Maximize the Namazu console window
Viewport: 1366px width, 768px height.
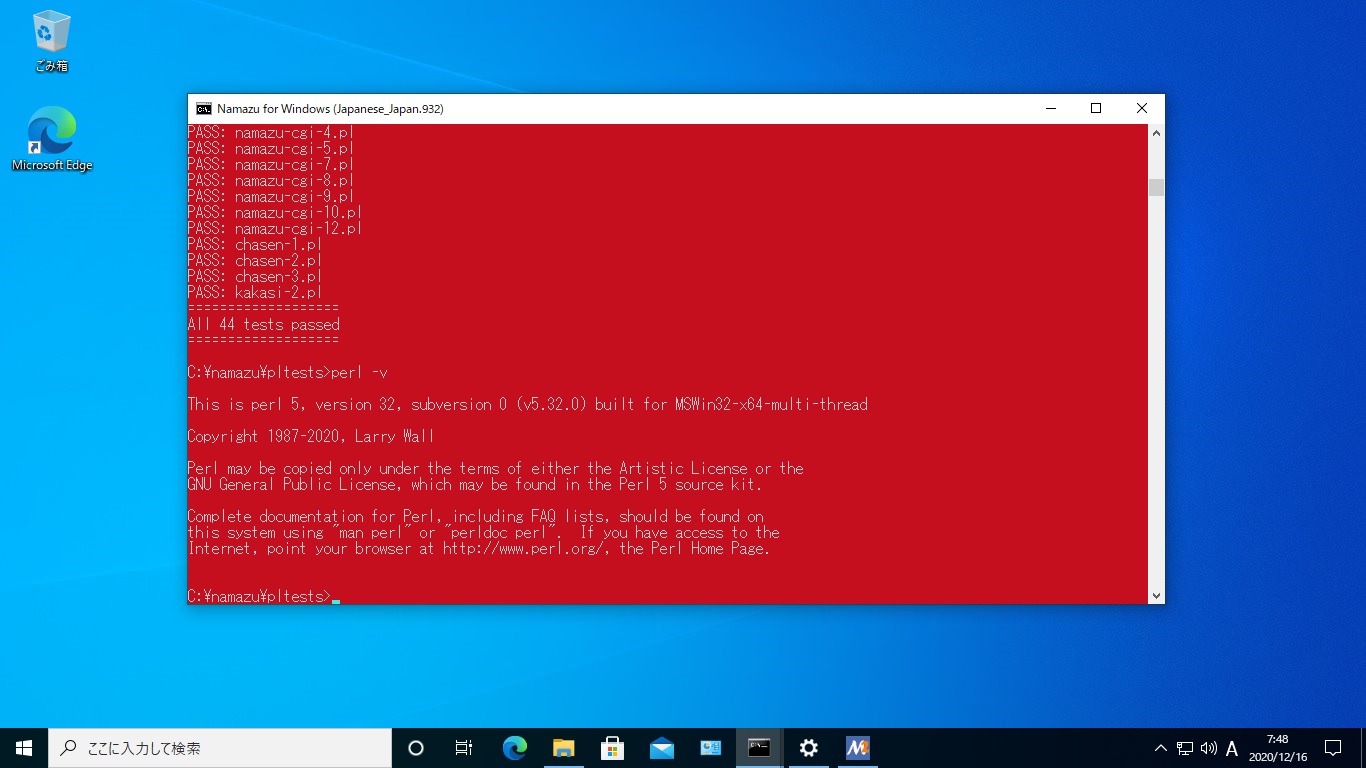(x=1096, y=109)
